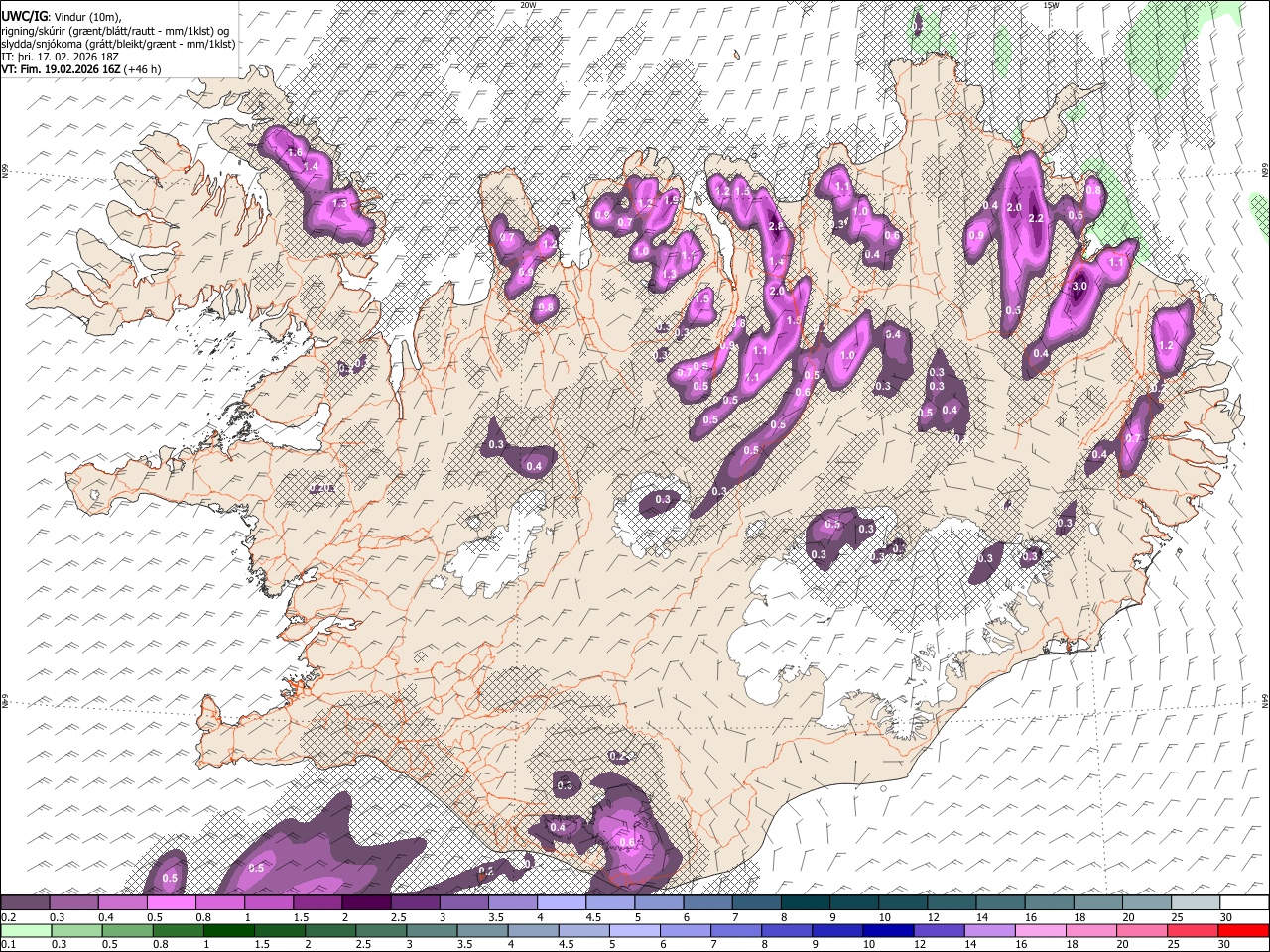Pick the darkest purple 2 swatch, upper row
Viewport: 1270px width, 952px height.
(366, 903)
